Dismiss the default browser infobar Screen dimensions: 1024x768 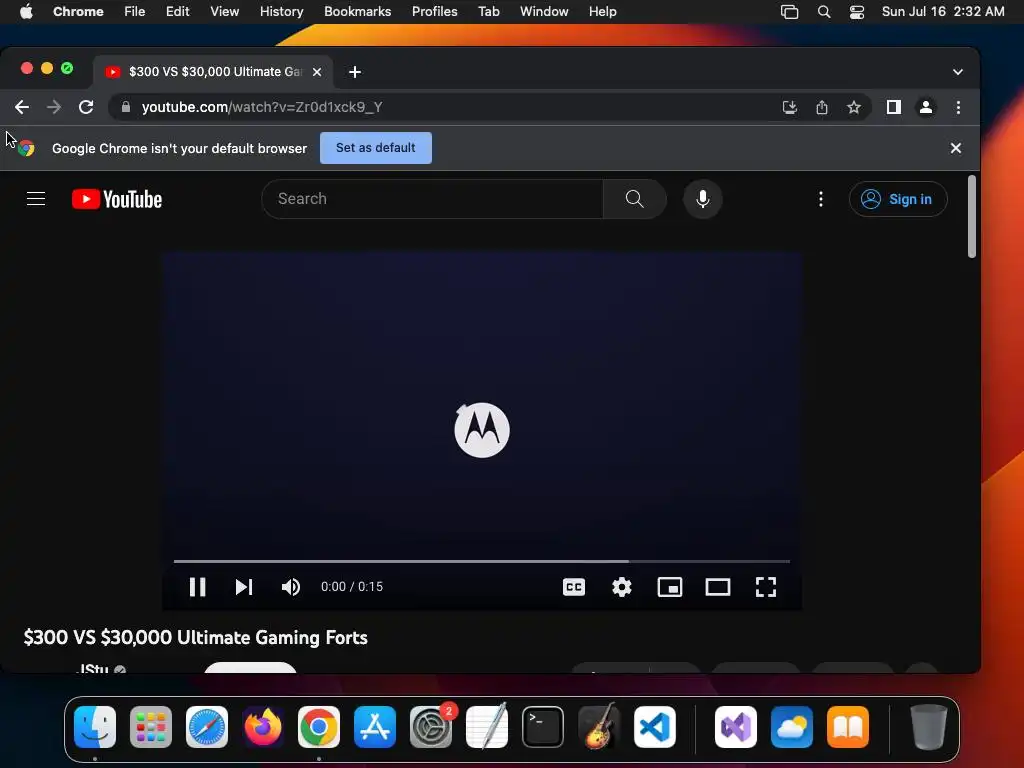pyautogui.click(x=955, y=148)
